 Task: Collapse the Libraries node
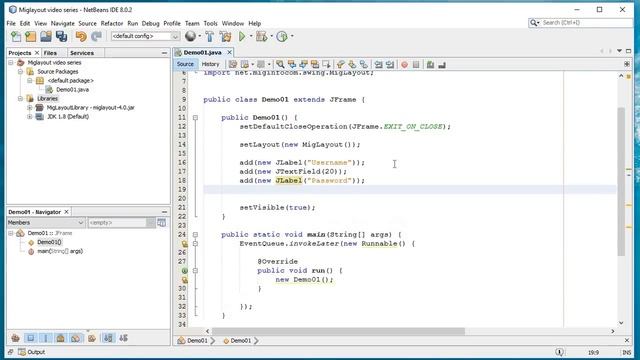[x=20, y=98]
